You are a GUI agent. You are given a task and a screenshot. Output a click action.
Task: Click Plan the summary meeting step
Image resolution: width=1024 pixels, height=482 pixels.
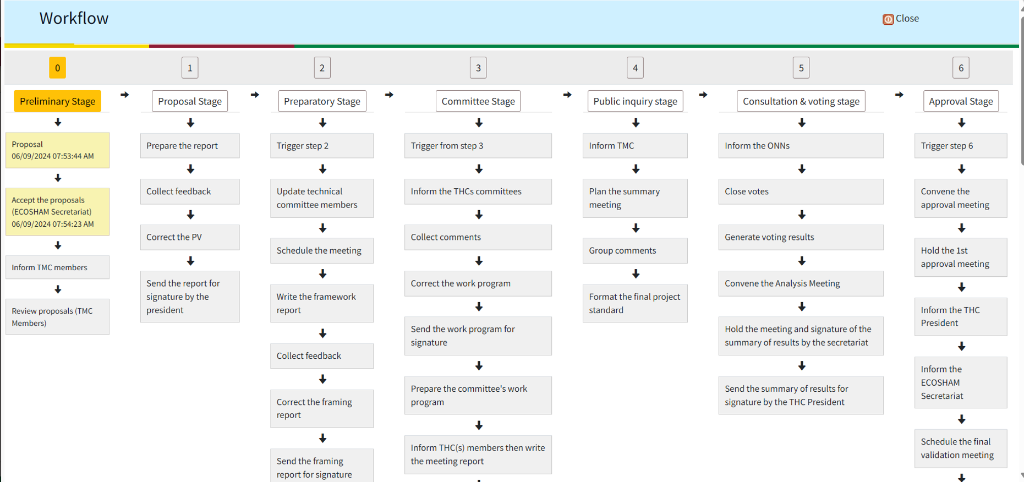635,198
